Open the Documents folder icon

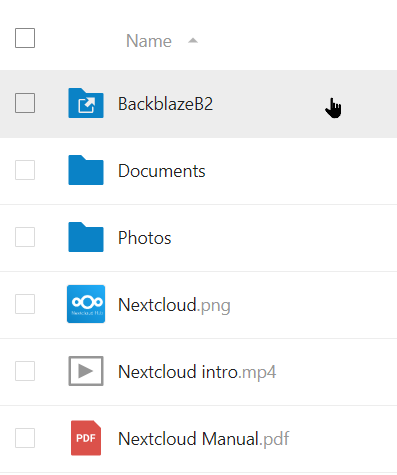pos(86,170)
